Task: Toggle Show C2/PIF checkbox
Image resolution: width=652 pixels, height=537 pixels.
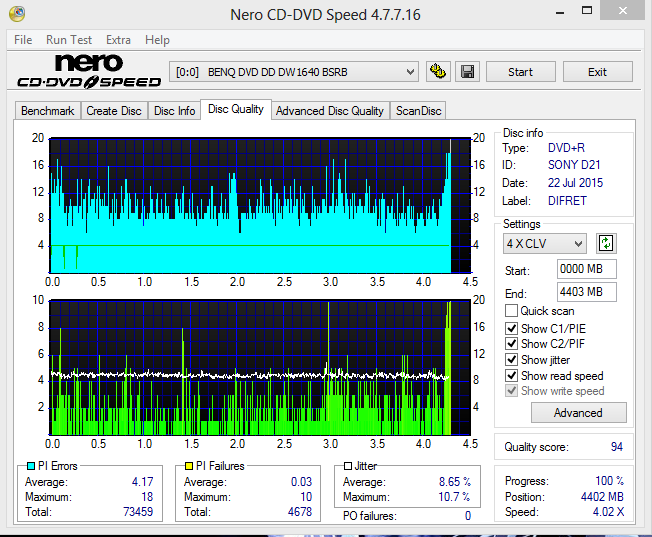Action: pos(511,344)
